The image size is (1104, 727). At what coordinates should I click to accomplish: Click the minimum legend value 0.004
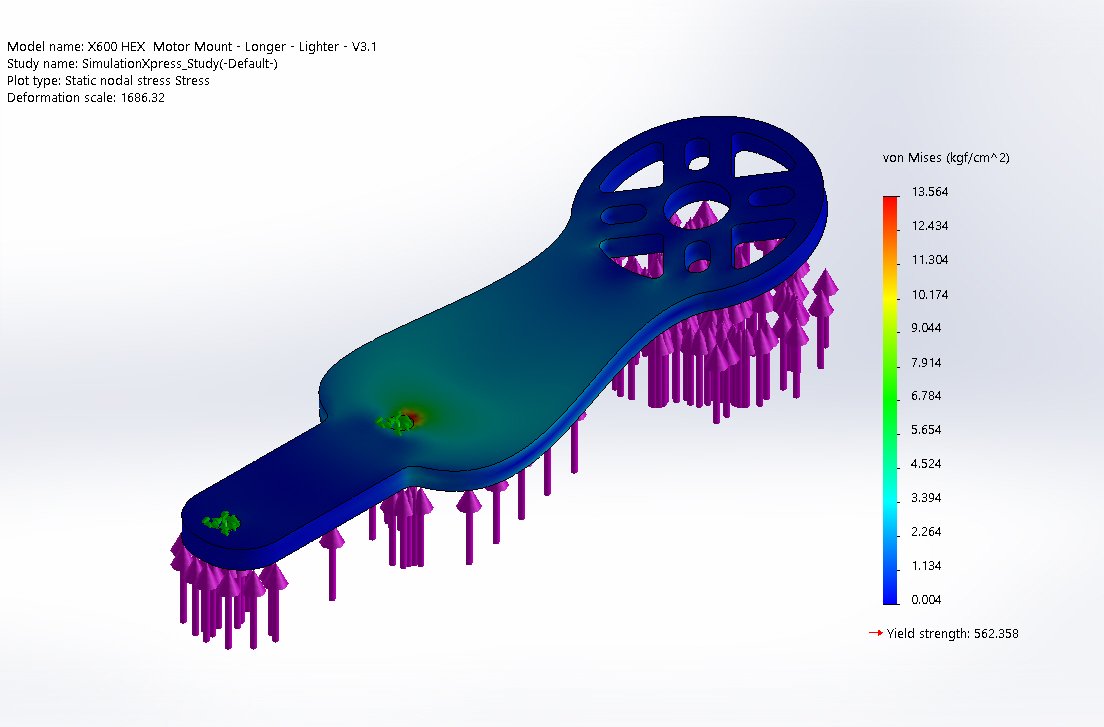tap(926, 600)
